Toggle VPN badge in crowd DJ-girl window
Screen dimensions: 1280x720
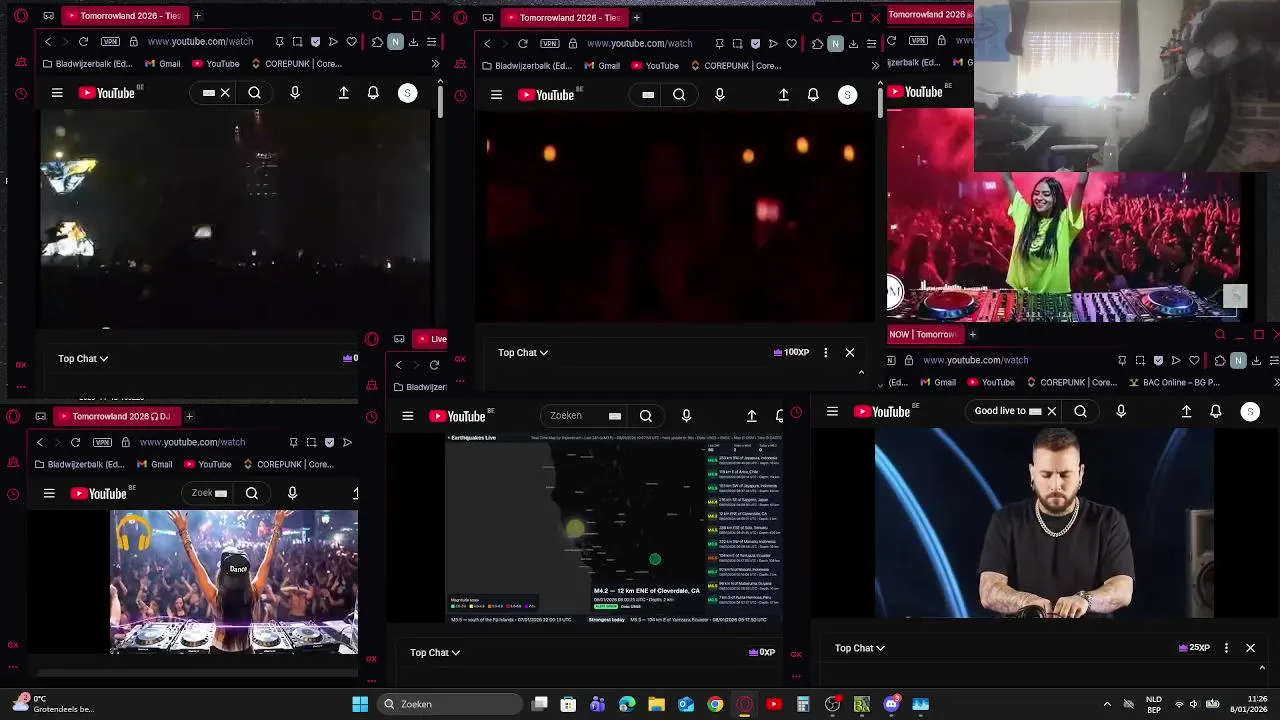pyautogui.click(x=102, y=442)
